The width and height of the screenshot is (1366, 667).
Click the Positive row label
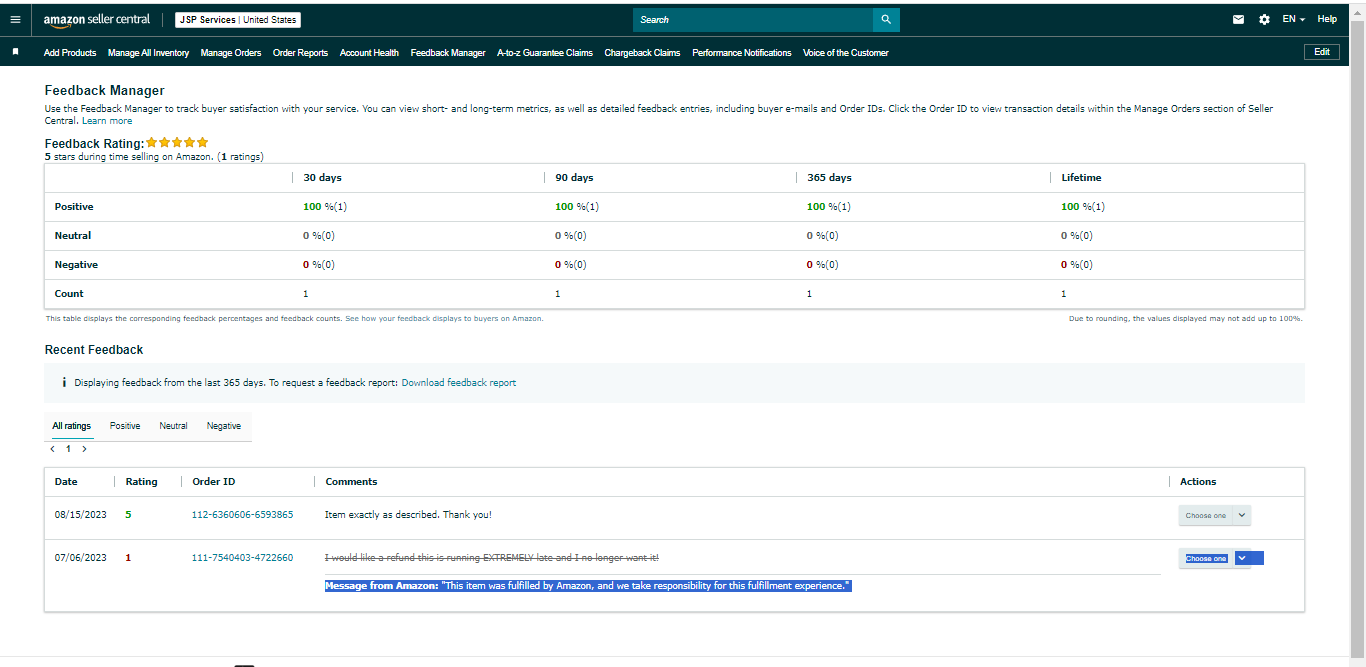pyautogui.click(x=74, y=207)
